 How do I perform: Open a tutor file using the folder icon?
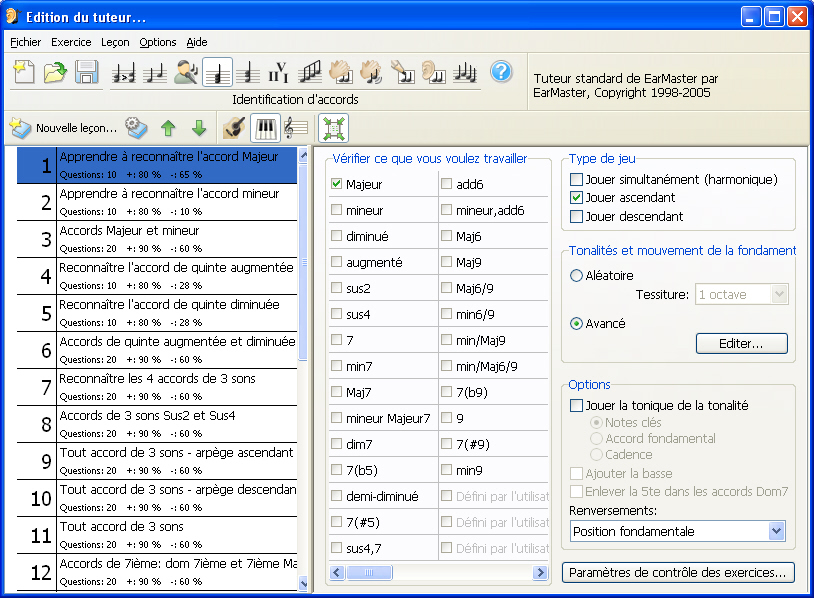coord(55,72)
